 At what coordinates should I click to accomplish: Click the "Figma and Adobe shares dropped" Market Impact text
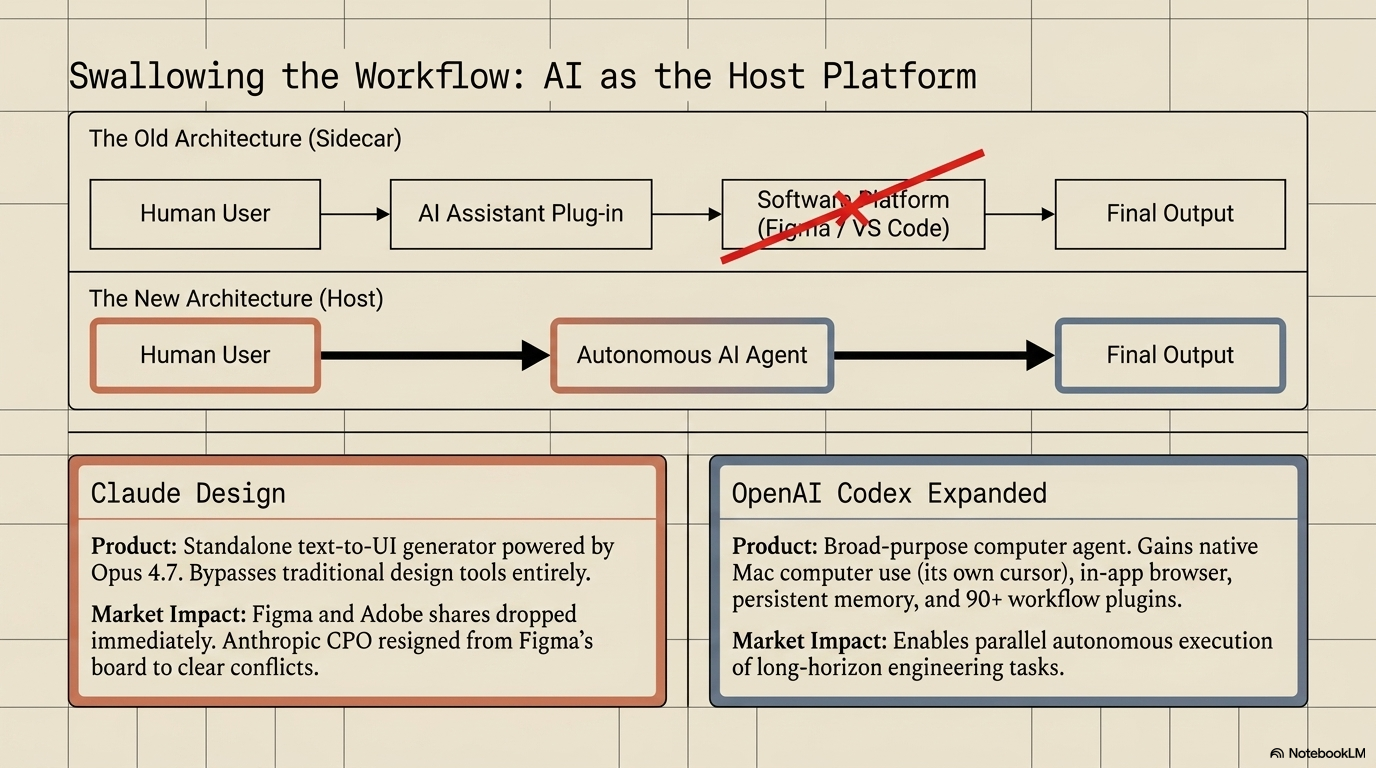point(342,640)
